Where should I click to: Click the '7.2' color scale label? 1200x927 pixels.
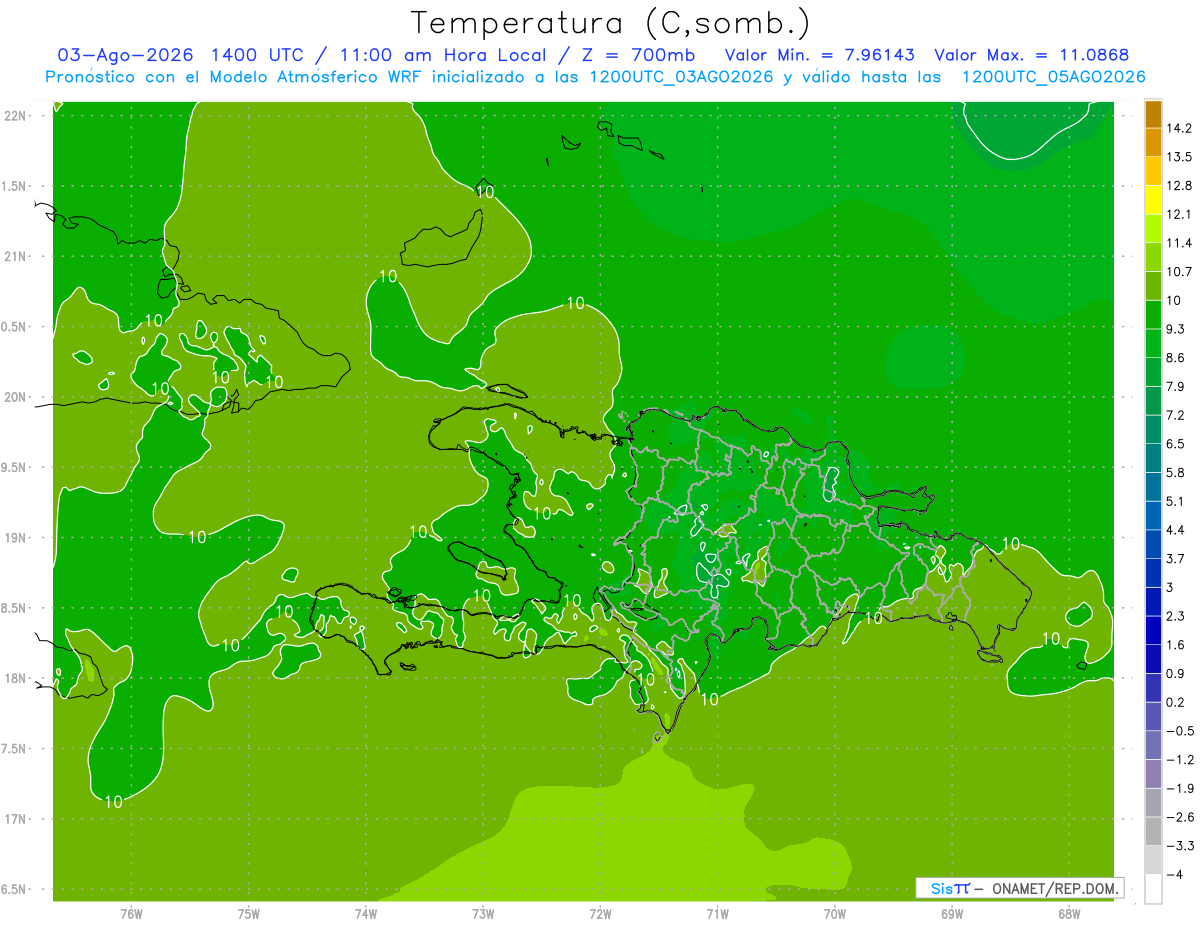pos(1176,415)
